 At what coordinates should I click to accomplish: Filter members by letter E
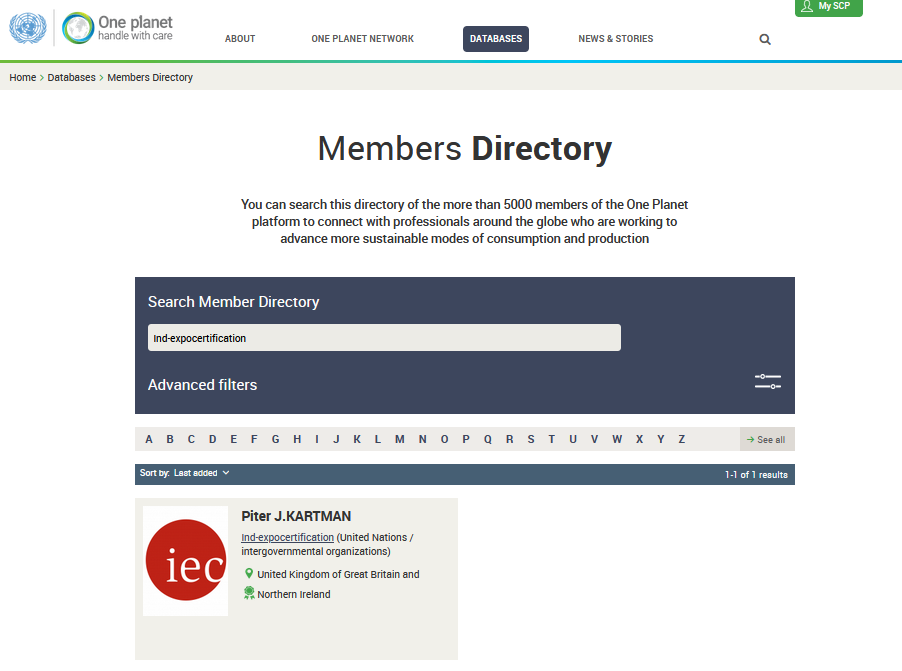(x=234, y=439)
